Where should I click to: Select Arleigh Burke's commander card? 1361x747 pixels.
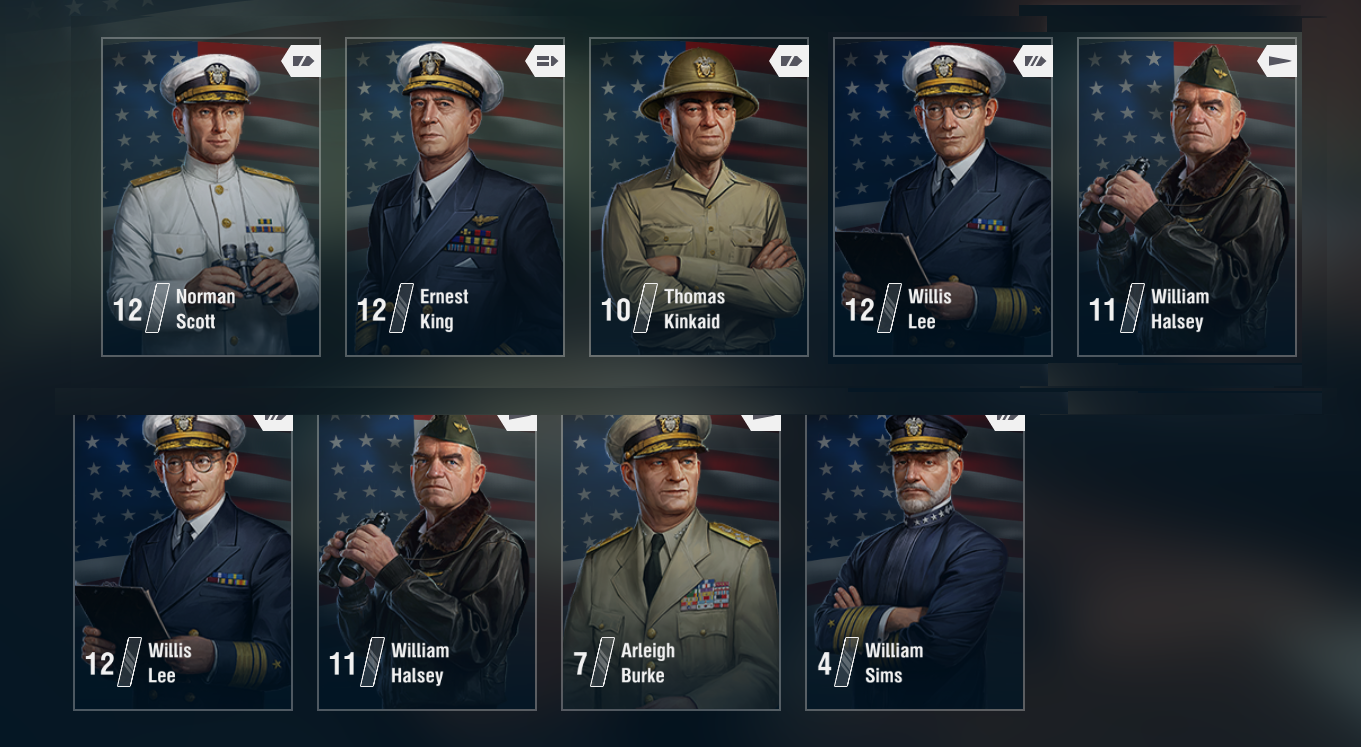click(x=671, y=562)
